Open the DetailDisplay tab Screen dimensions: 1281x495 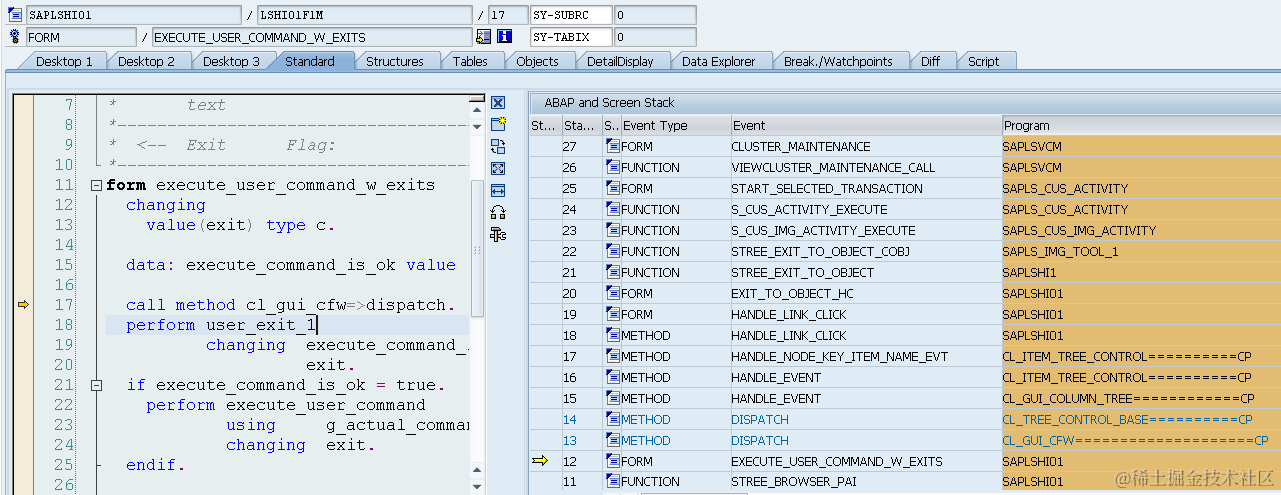[620, 61]
